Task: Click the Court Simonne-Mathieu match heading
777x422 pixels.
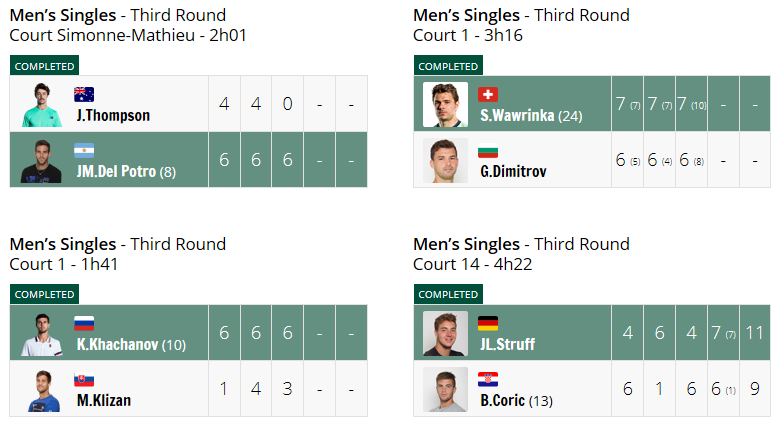Action: tap(128, 25)
